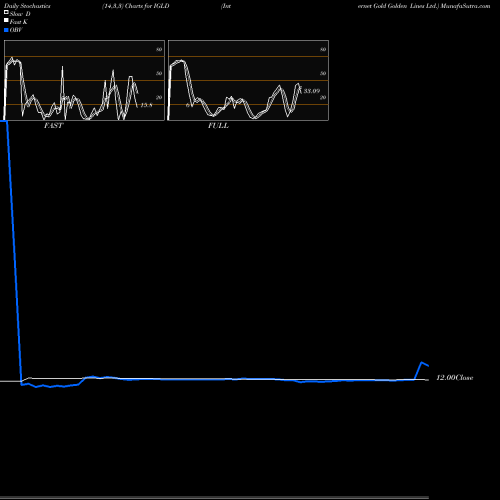Click the '12.00Close' price label
The height and width of the screenshot is (500, 500).
pyautogui.click(x=455, y=378)
